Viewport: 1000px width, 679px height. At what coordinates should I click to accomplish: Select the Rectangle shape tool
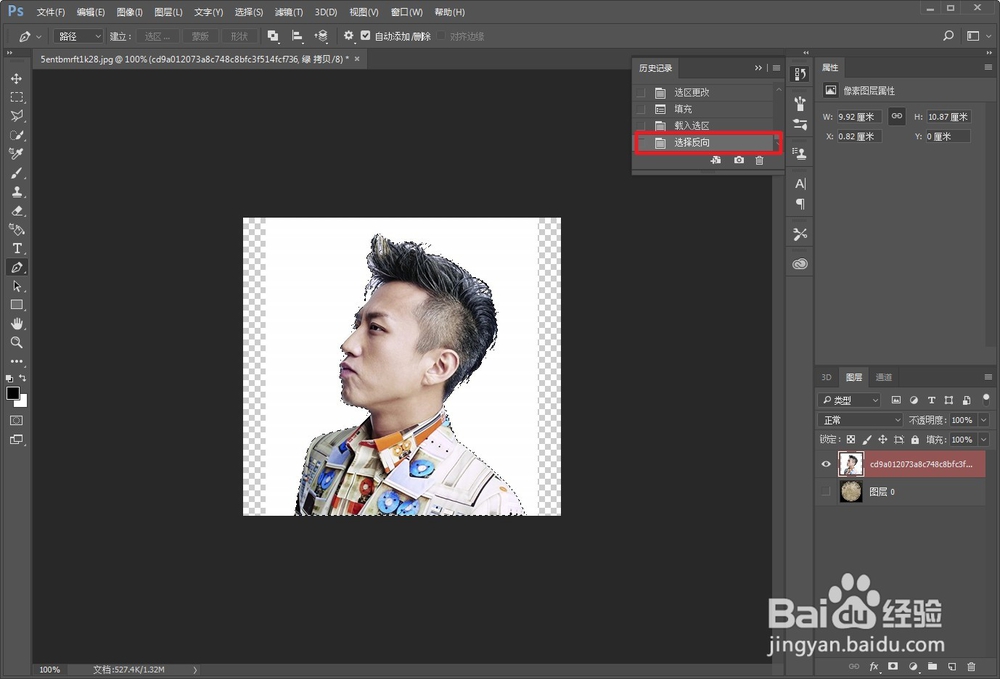(x=17, y=305)
